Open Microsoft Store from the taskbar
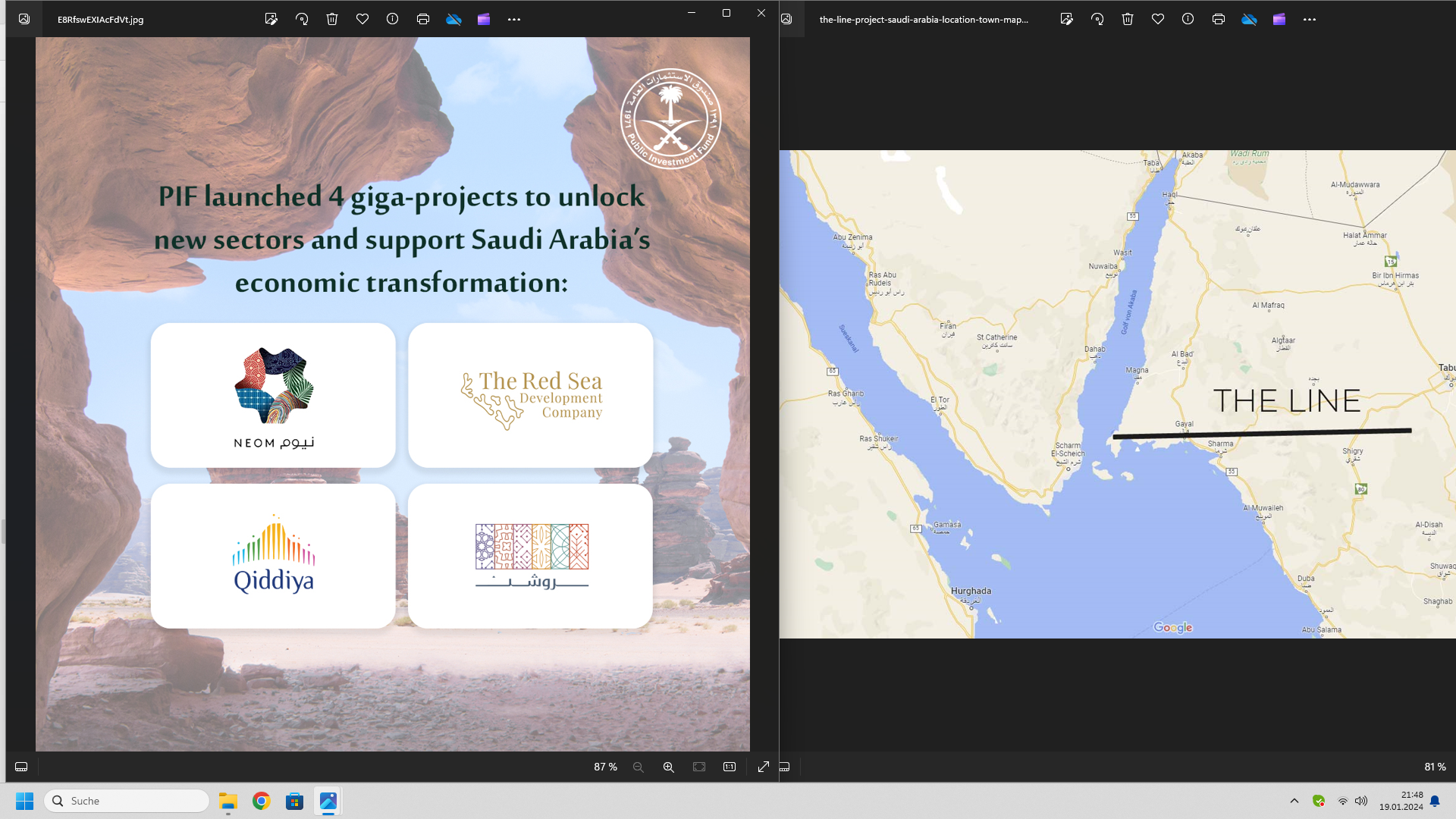 pyautogui.click(x=295, y=801)
